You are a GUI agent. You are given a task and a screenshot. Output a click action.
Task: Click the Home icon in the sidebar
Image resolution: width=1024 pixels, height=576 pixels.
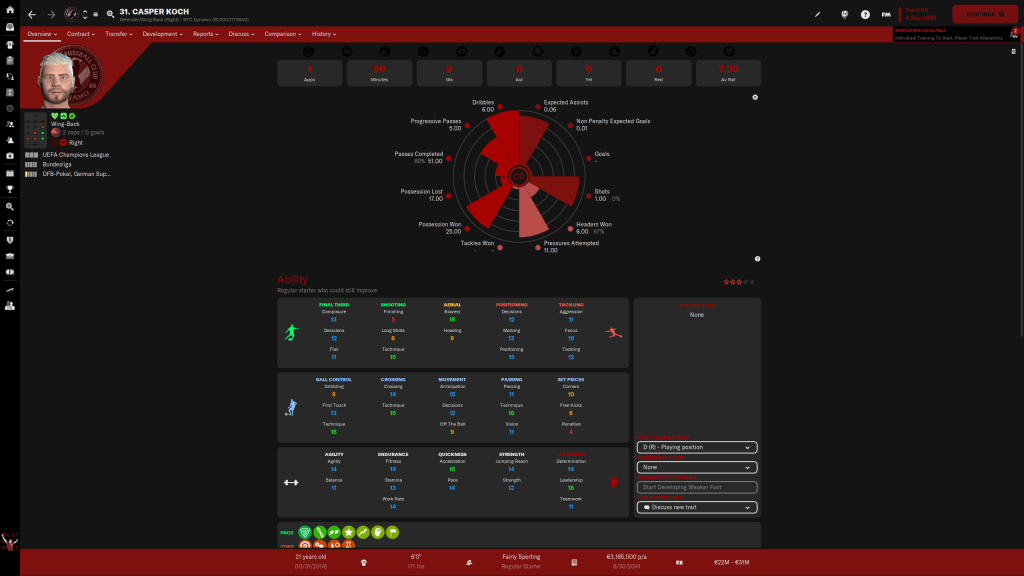9,11
